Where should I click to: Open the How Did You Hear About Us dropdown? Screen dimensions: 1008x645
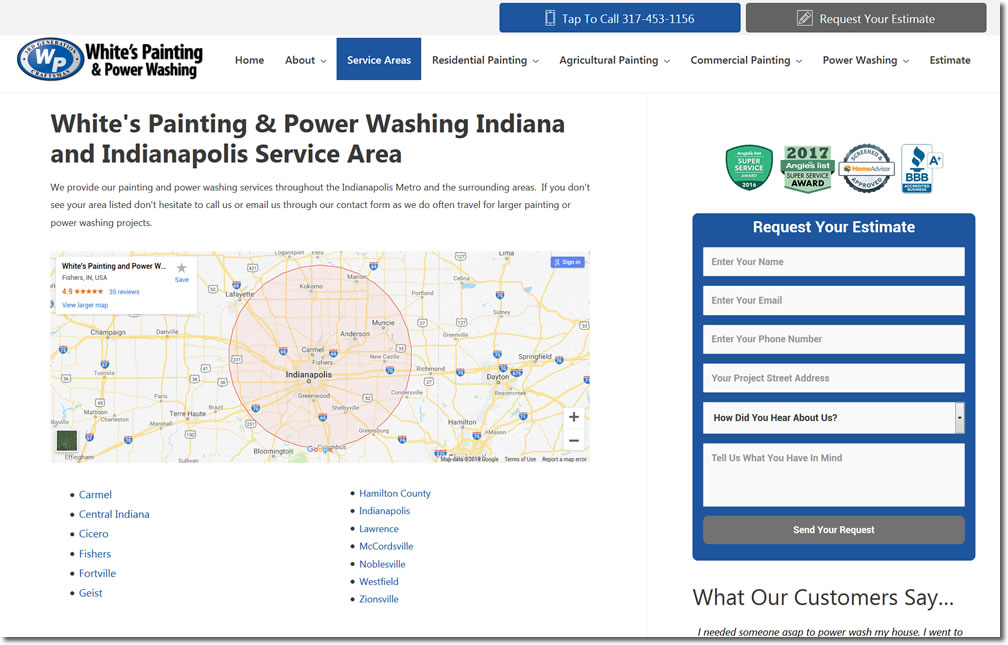click(834, 418)
